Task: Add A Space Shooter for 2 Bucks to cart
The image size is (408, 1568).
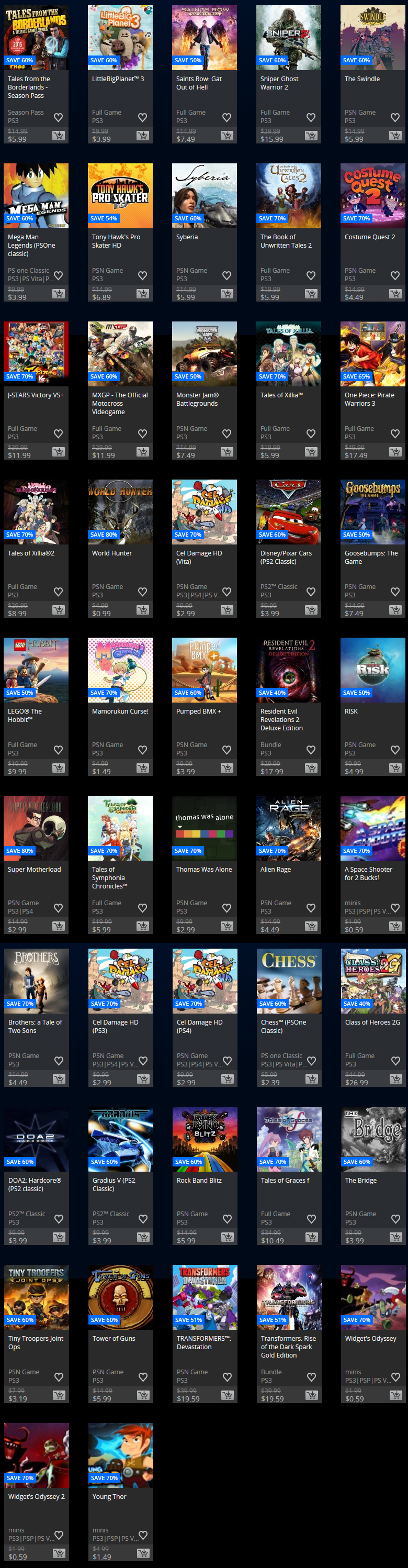Action: tap(395, 927)
